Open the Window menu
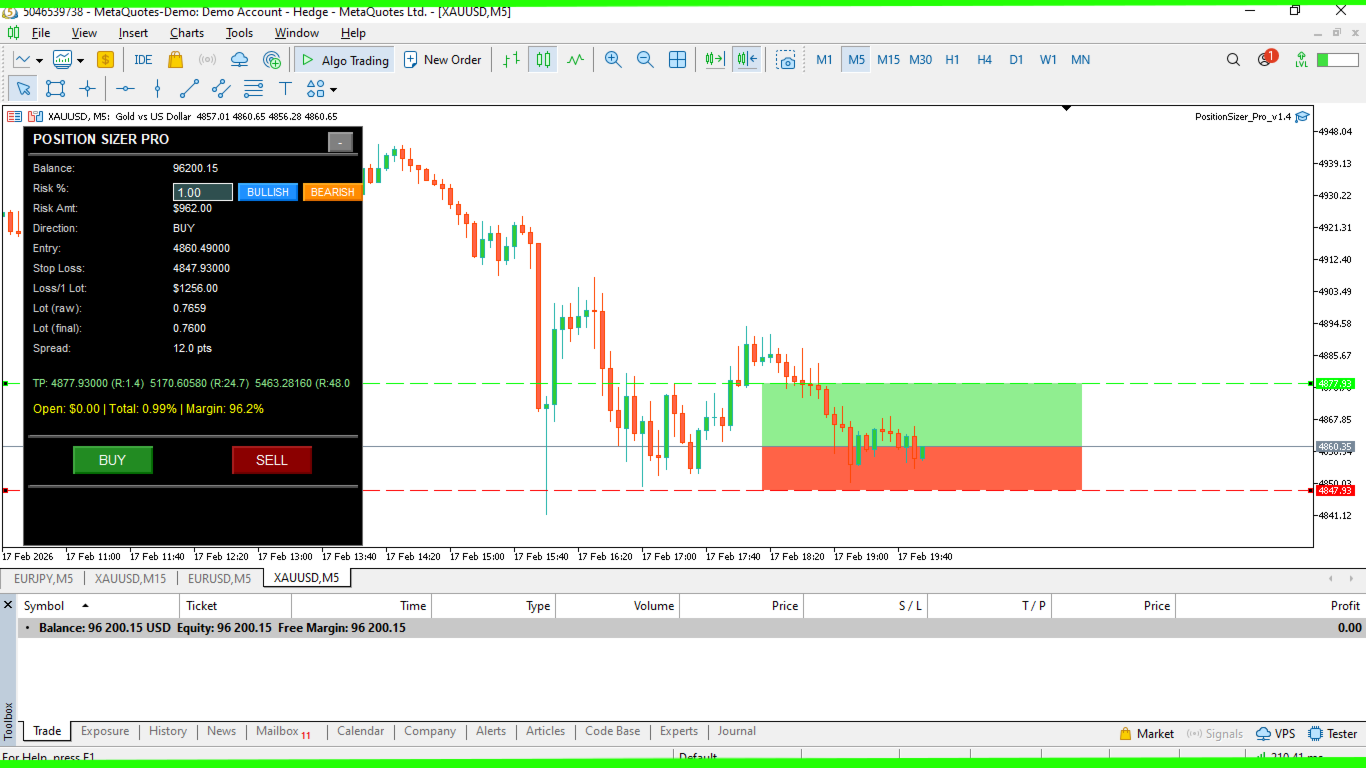Screen dimensions: 1366x768 point(297,33)
